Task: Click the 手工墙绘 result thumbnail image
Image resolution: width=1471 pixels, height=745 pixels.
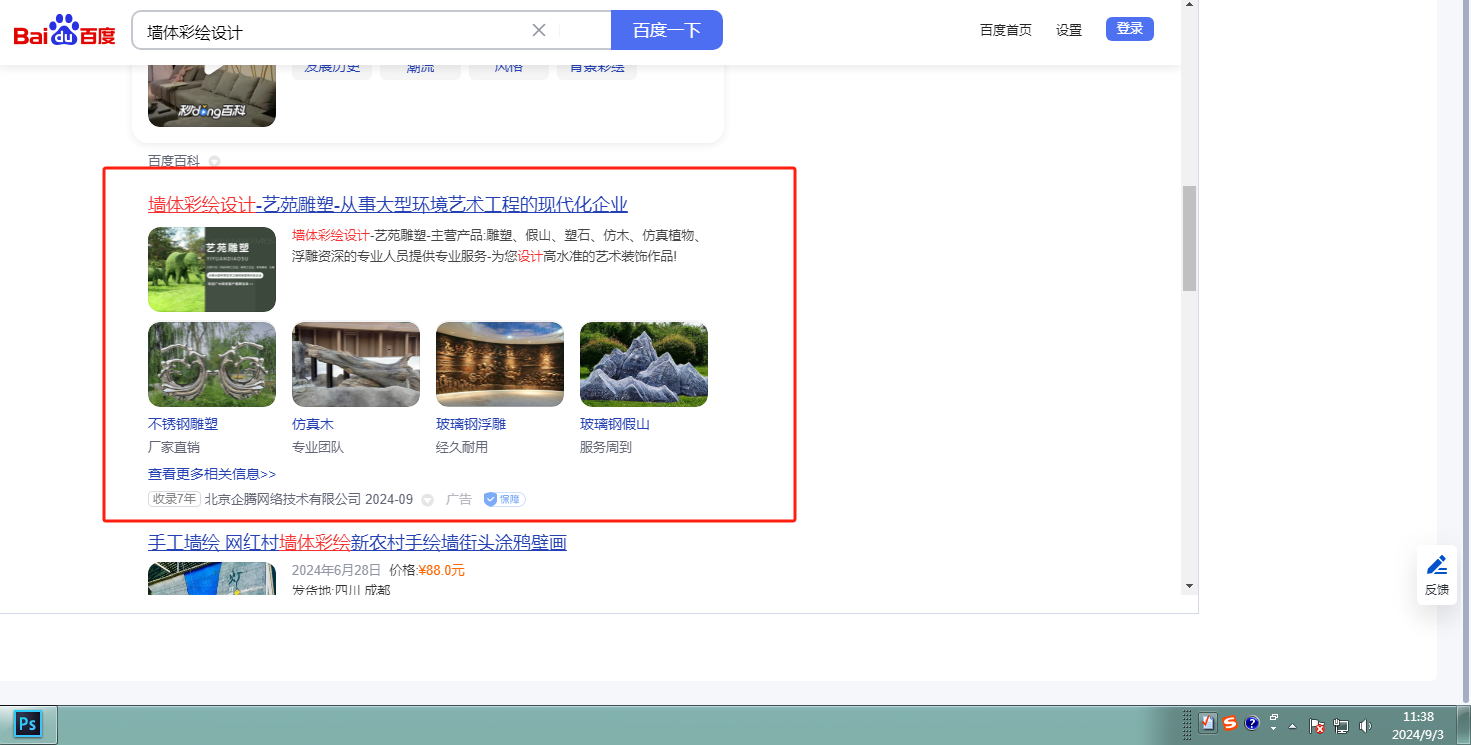Action: click(x=212, y=578)
